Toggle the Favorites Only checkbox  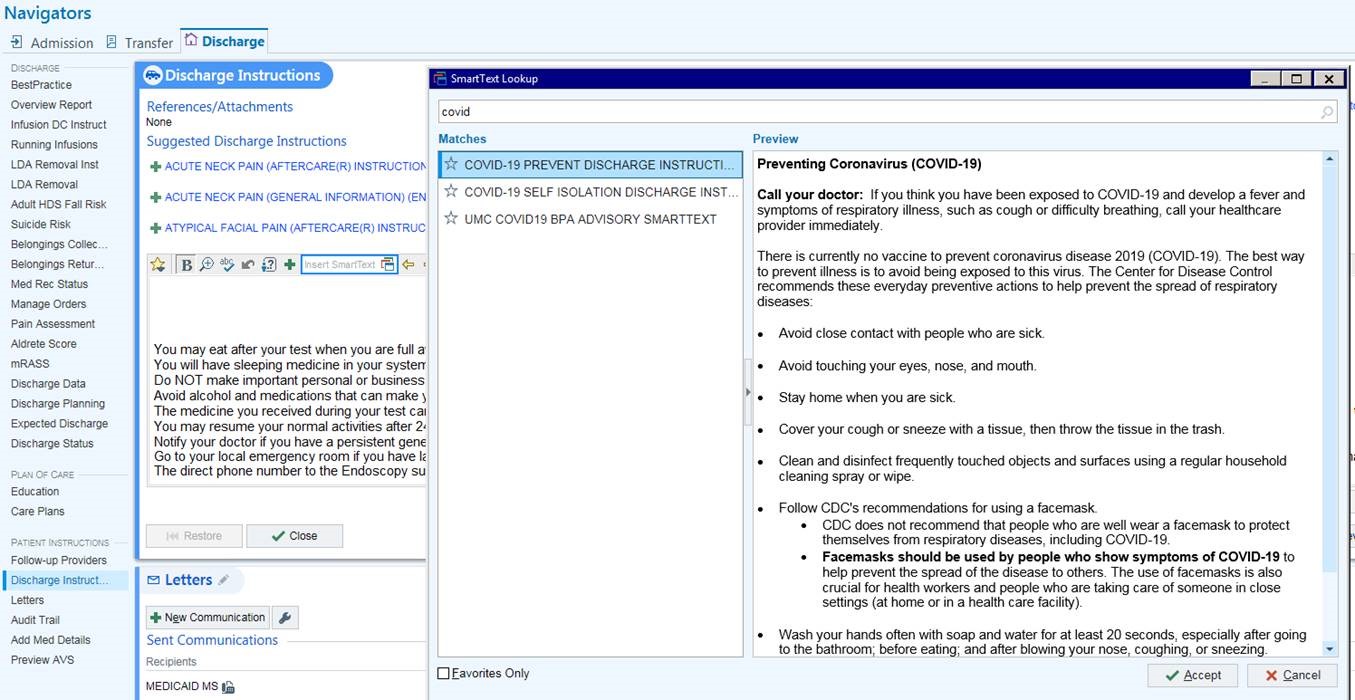444,674
